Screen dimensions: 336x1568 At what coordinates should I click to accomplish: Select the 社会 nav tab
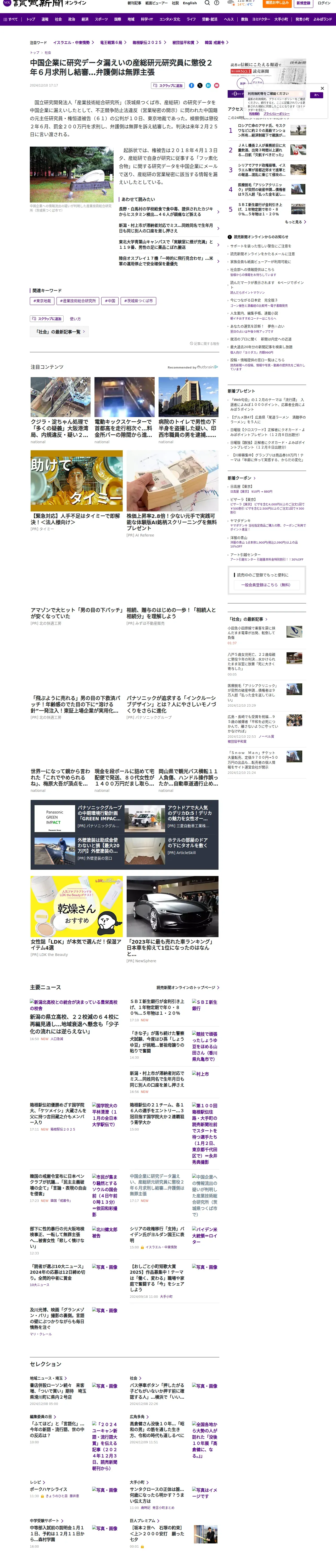(x=58, y=20)
